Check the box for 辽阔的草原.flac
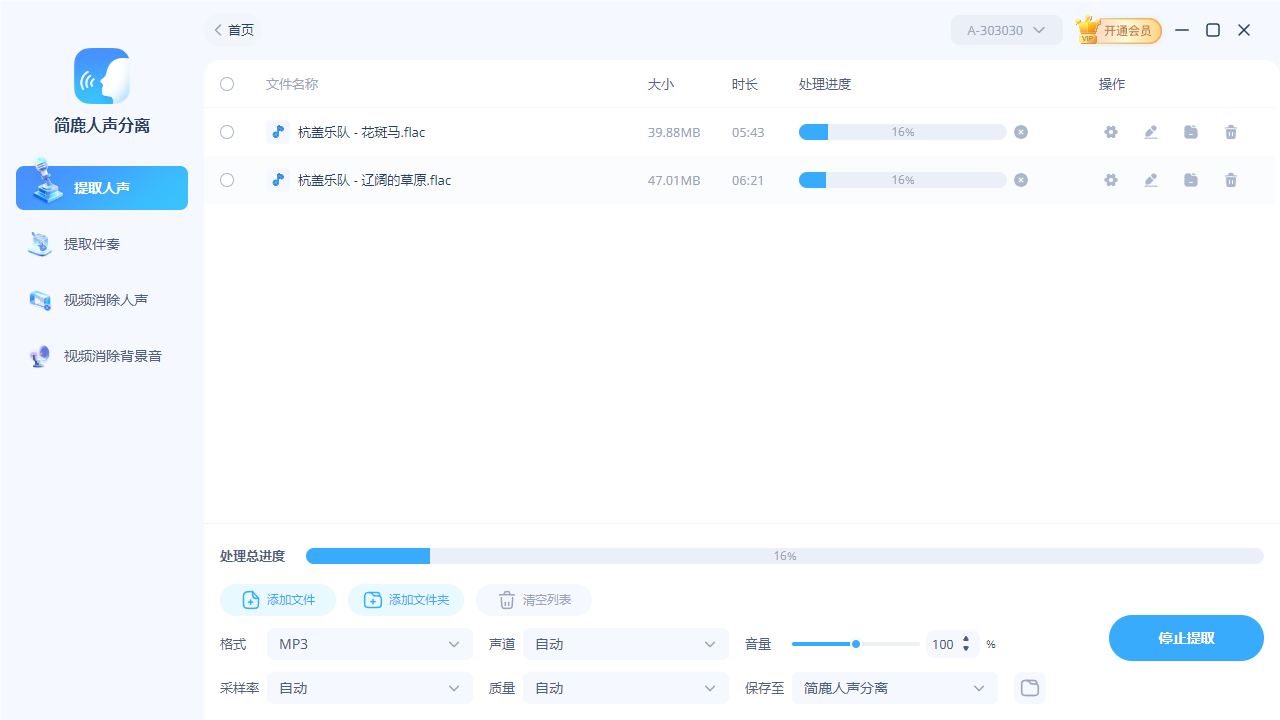Screen dimensions: 1280x720 pos(226,180)
